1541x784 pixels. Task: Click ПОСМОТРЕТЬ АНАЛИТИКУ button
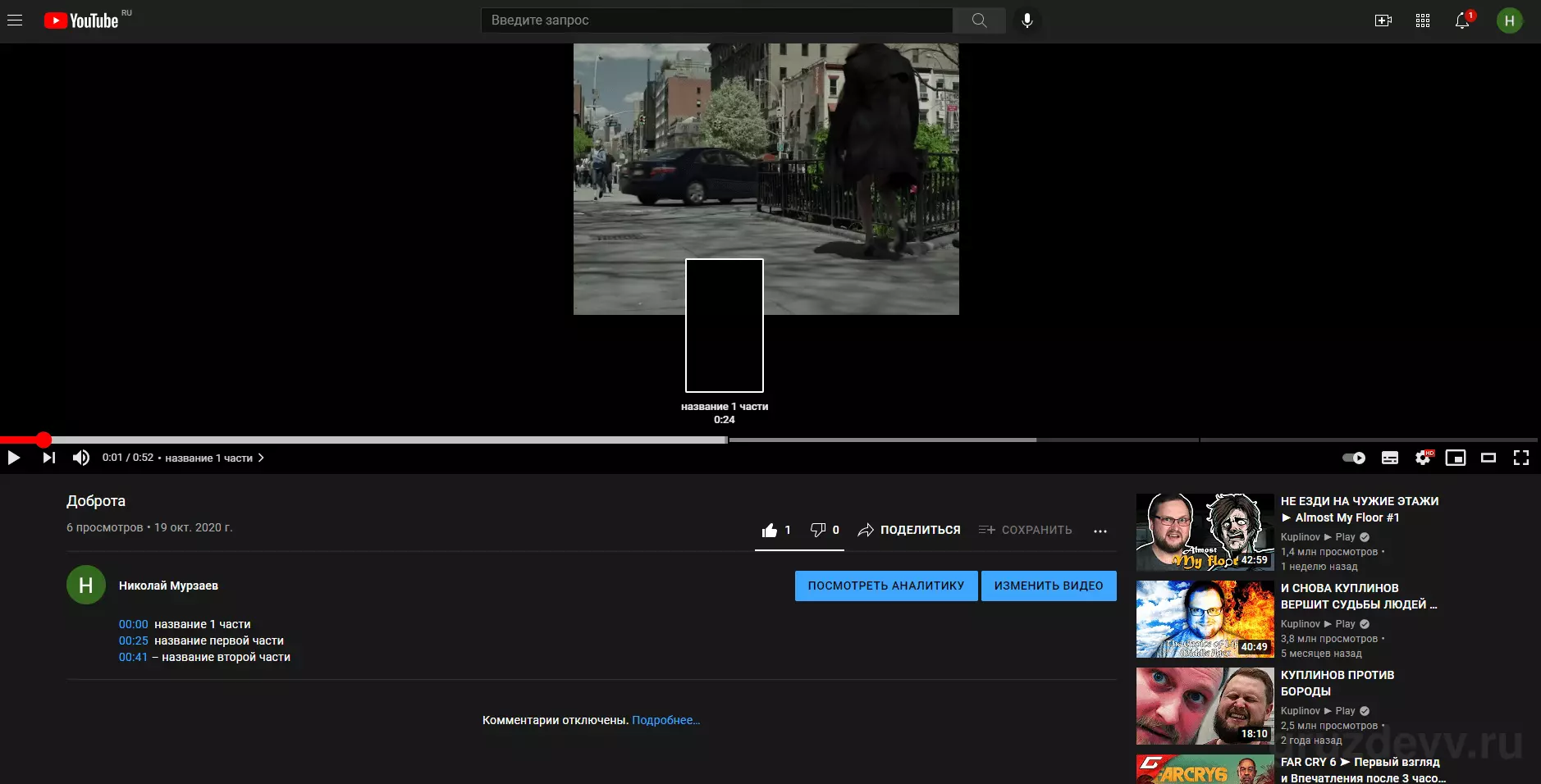886,586
